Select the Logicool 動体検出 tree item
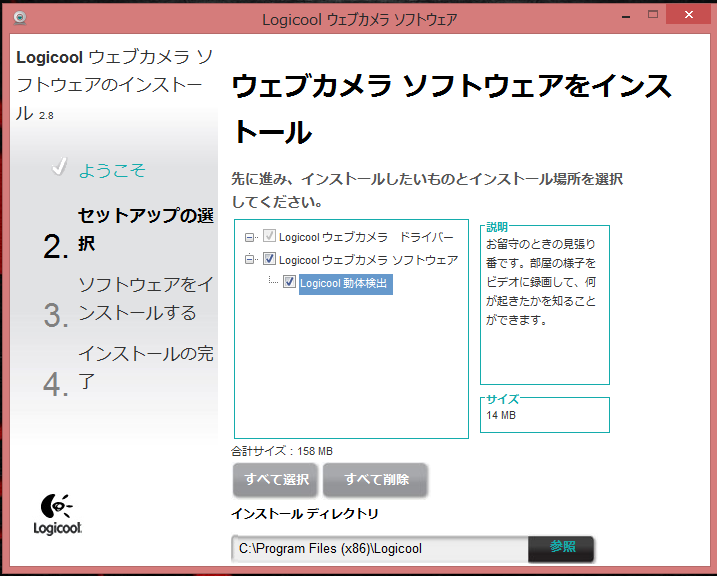 click(346, 283)
